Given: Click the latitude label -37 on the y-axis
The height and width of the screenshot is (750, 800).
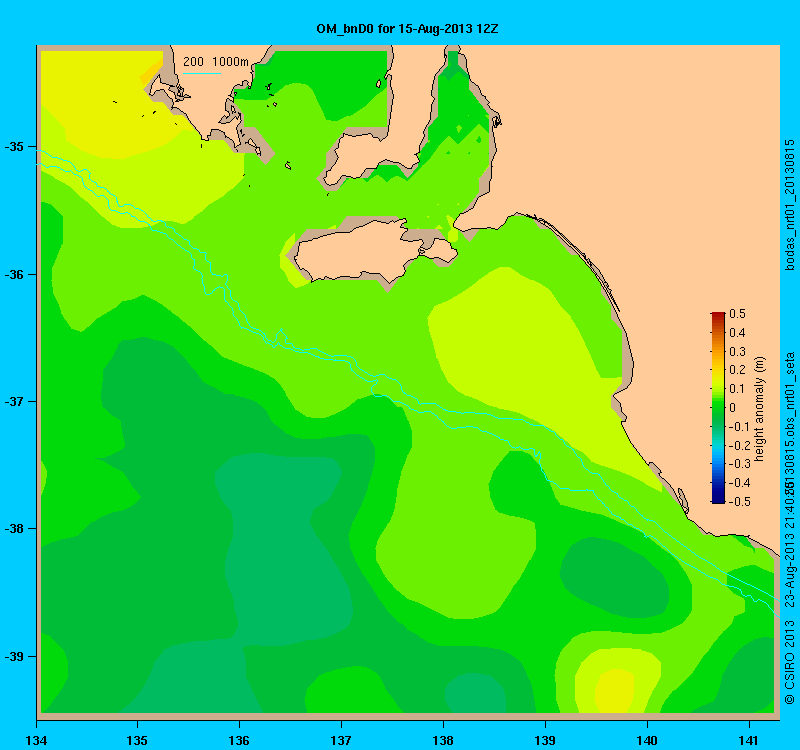Looking at the screenshot, I should point(14,402).
